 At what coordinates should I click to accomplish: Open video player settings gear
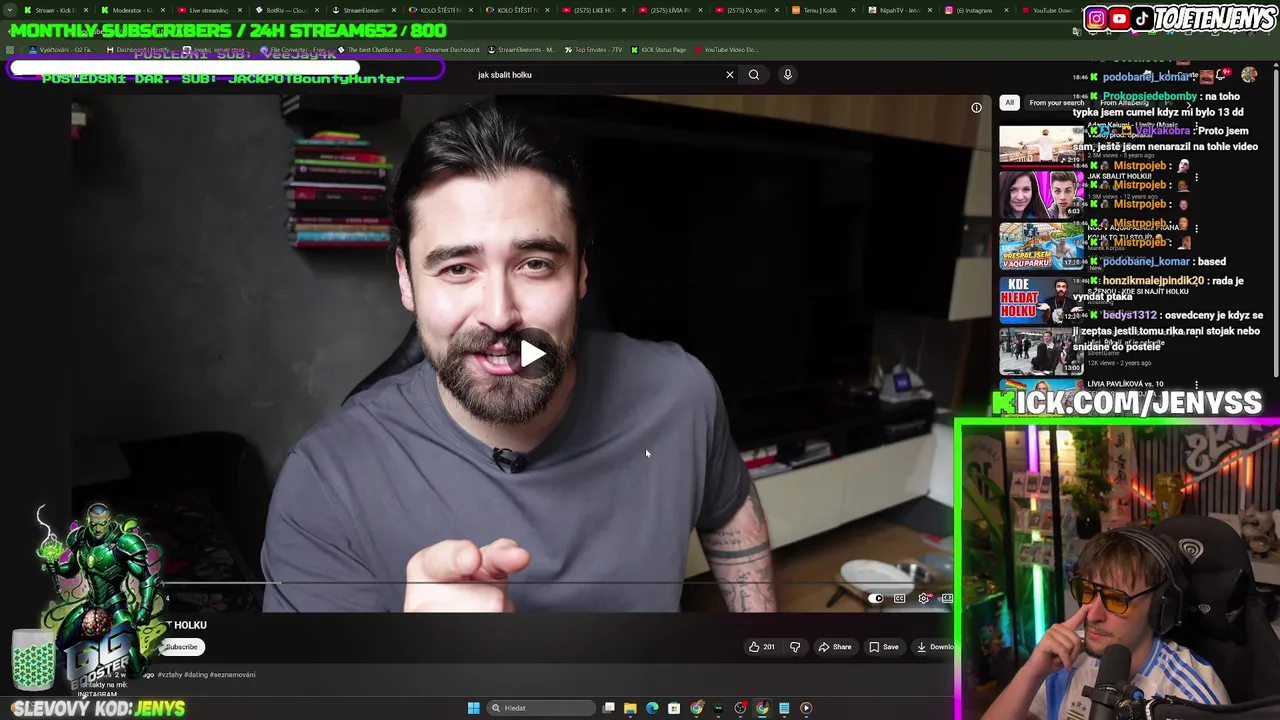click(x=923, y=598)
